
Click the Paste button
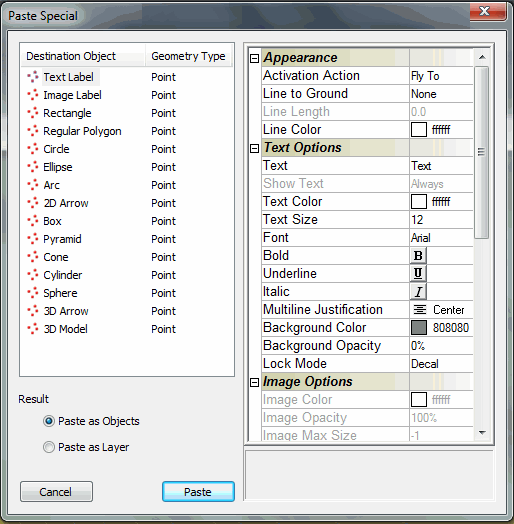(x=198, y=492)
